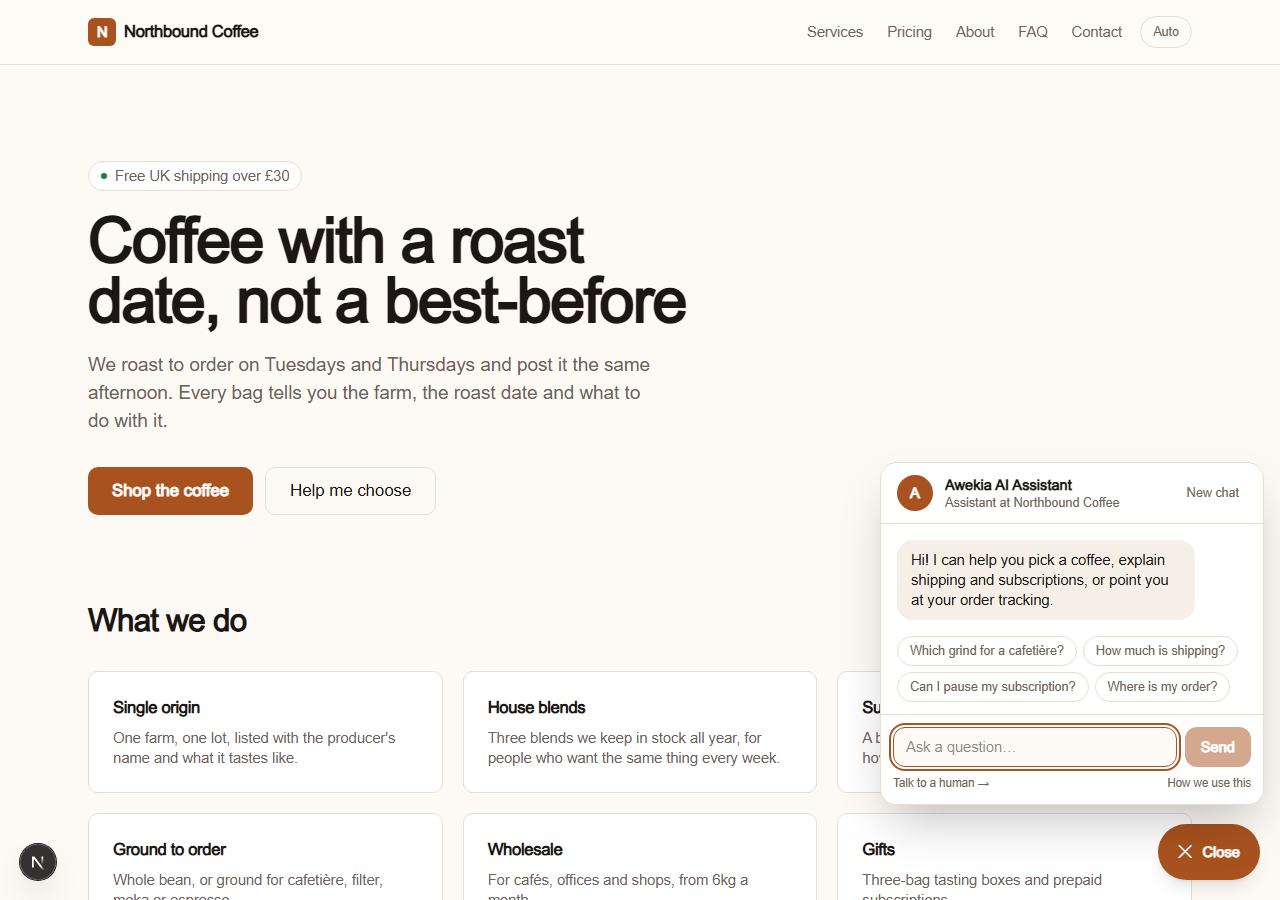
Task: Click the Help me choose button
Action: click(x=350, y=491)
